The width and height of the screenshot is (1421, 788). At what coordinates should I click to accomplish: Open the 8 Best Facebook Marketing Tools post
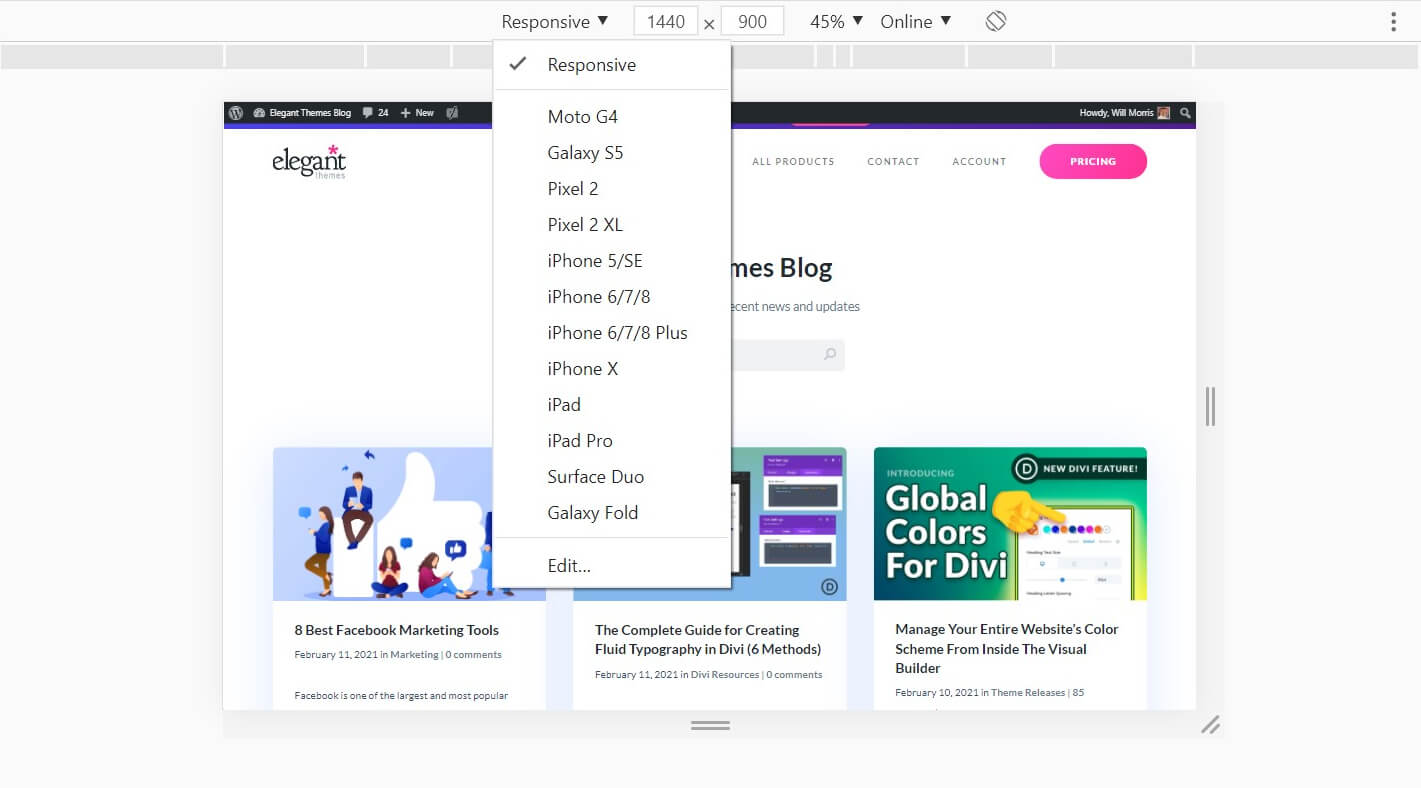tap(396, 630)
